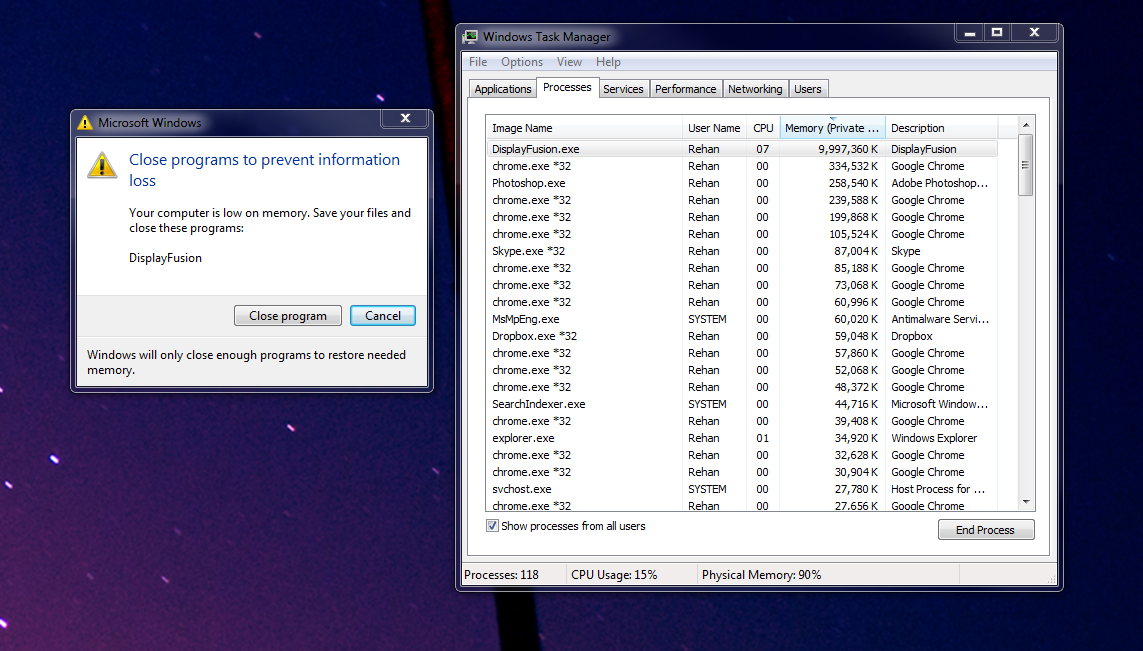
Task: Switch to the Networking tab
Action: point(755,89)
